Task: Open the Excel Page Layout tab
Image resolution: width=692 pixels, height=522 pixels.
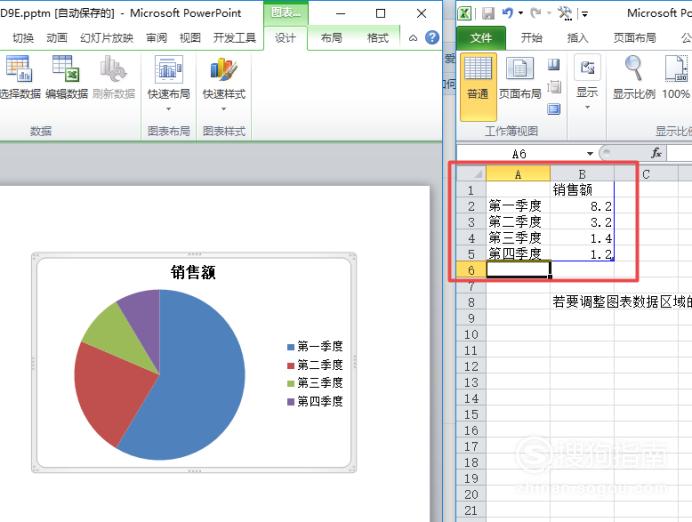Action: 634,38
